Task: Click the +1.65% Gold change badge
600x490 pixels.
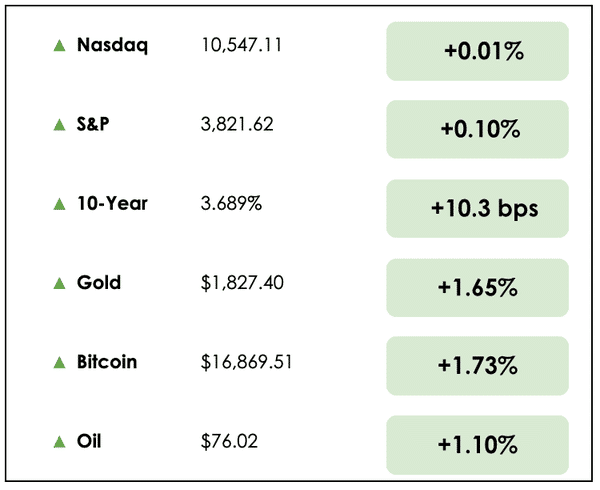Action: (477, 288)
